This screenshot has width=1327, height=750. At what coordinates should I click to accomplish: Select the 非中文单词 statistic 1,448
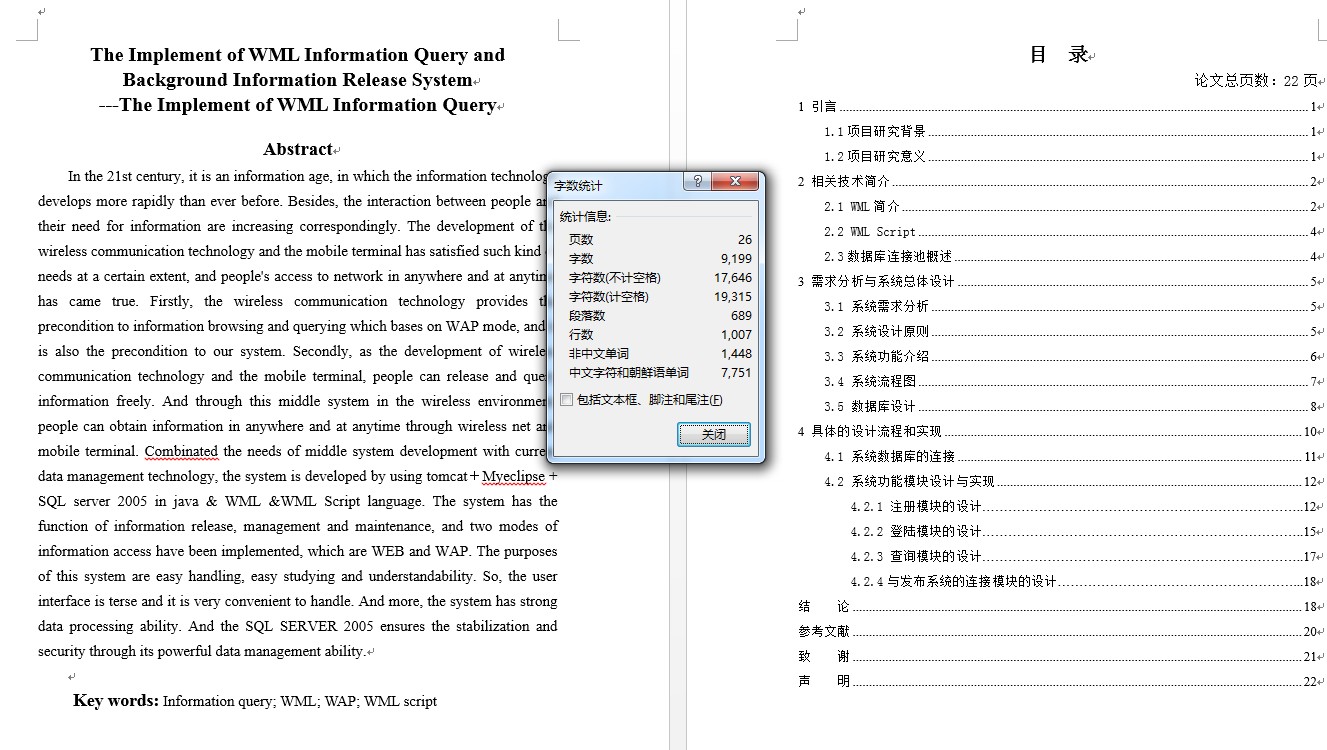tap(736, 354)
